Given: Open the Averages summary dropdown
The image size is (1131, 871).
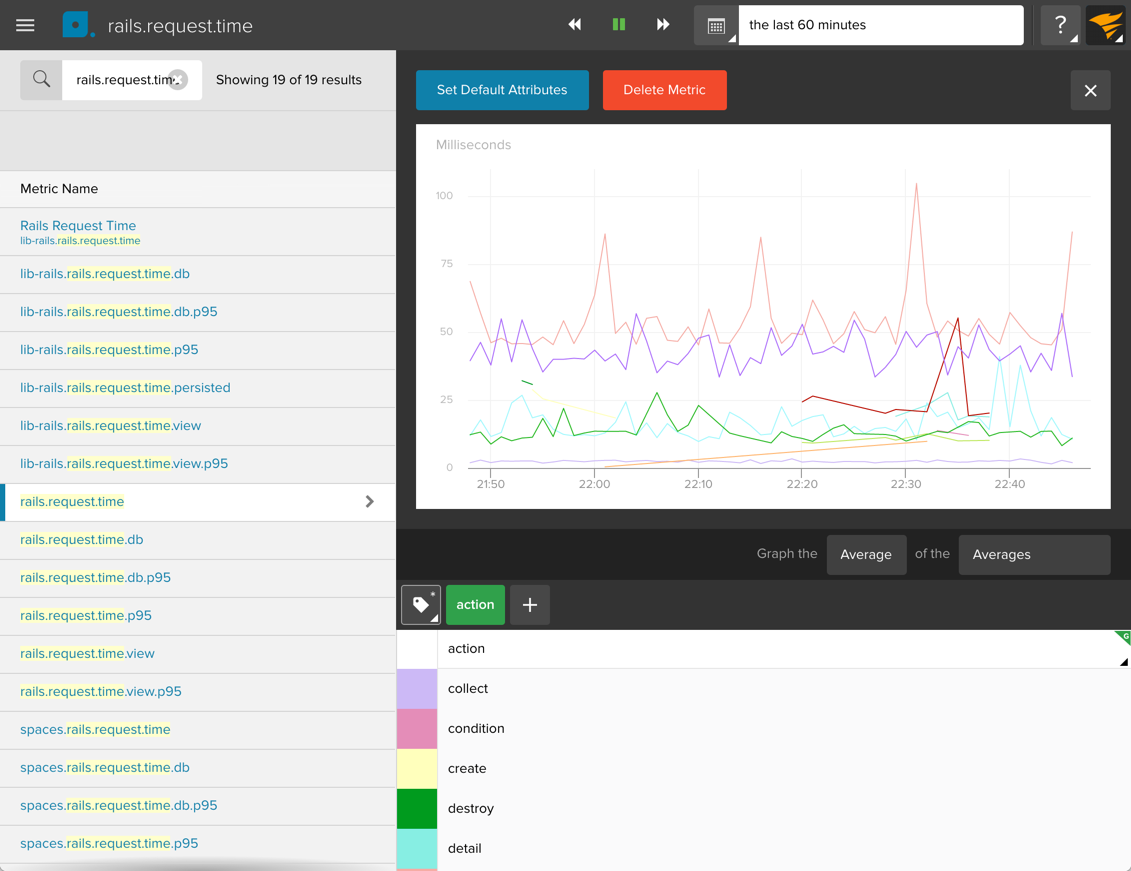Looking at the screenshot, I should [1034, 555].
